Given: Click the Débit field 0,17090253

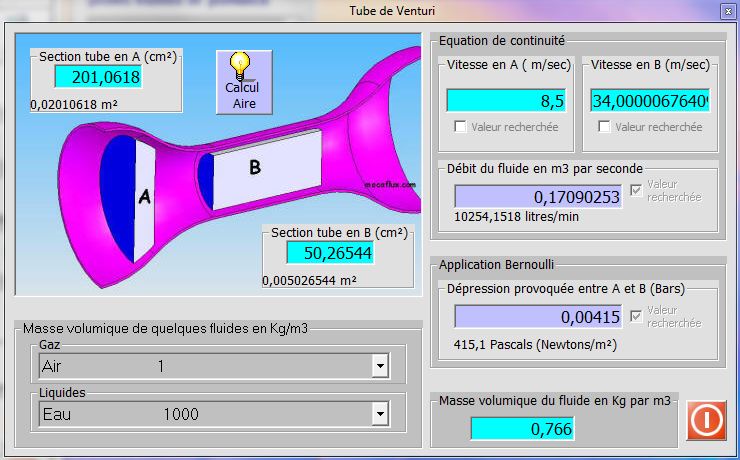Looking at the screenshot, I should pyautogui.click(x=538, y=196).
